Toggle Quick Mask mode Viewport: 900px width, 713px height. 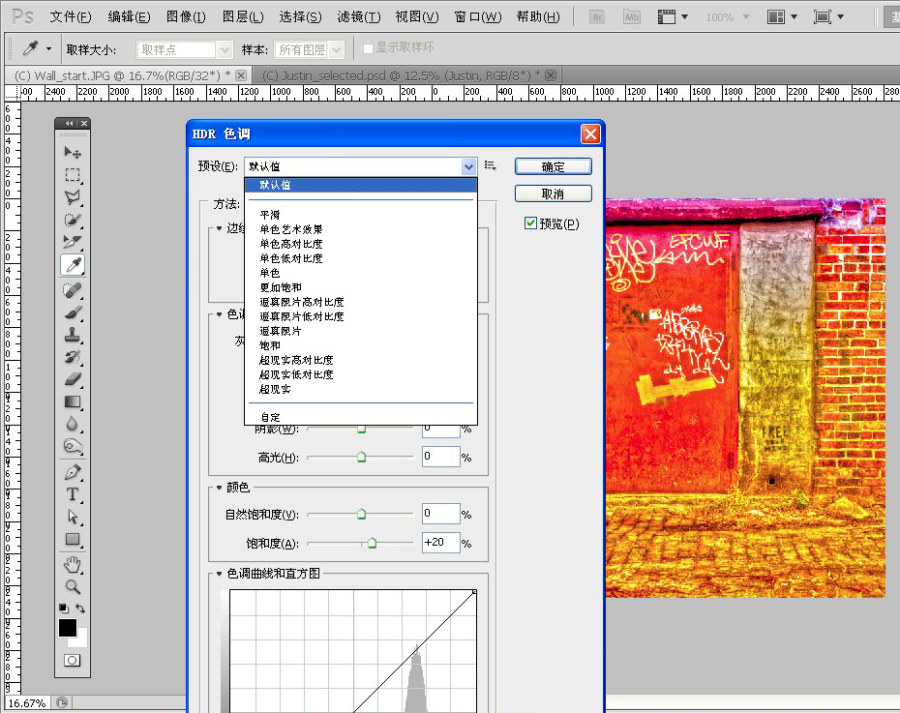[72, 661]
